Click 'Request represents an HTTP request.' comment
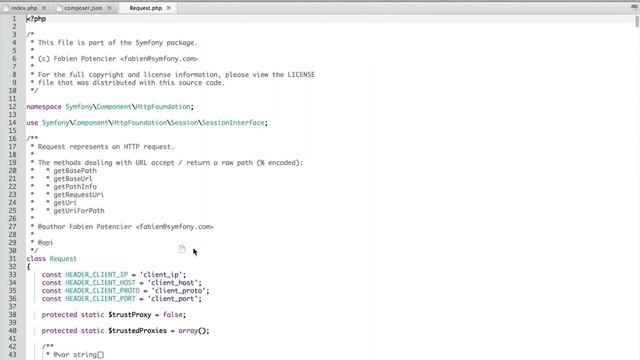This screenshot has height=360, width=640. click(106, 147)
